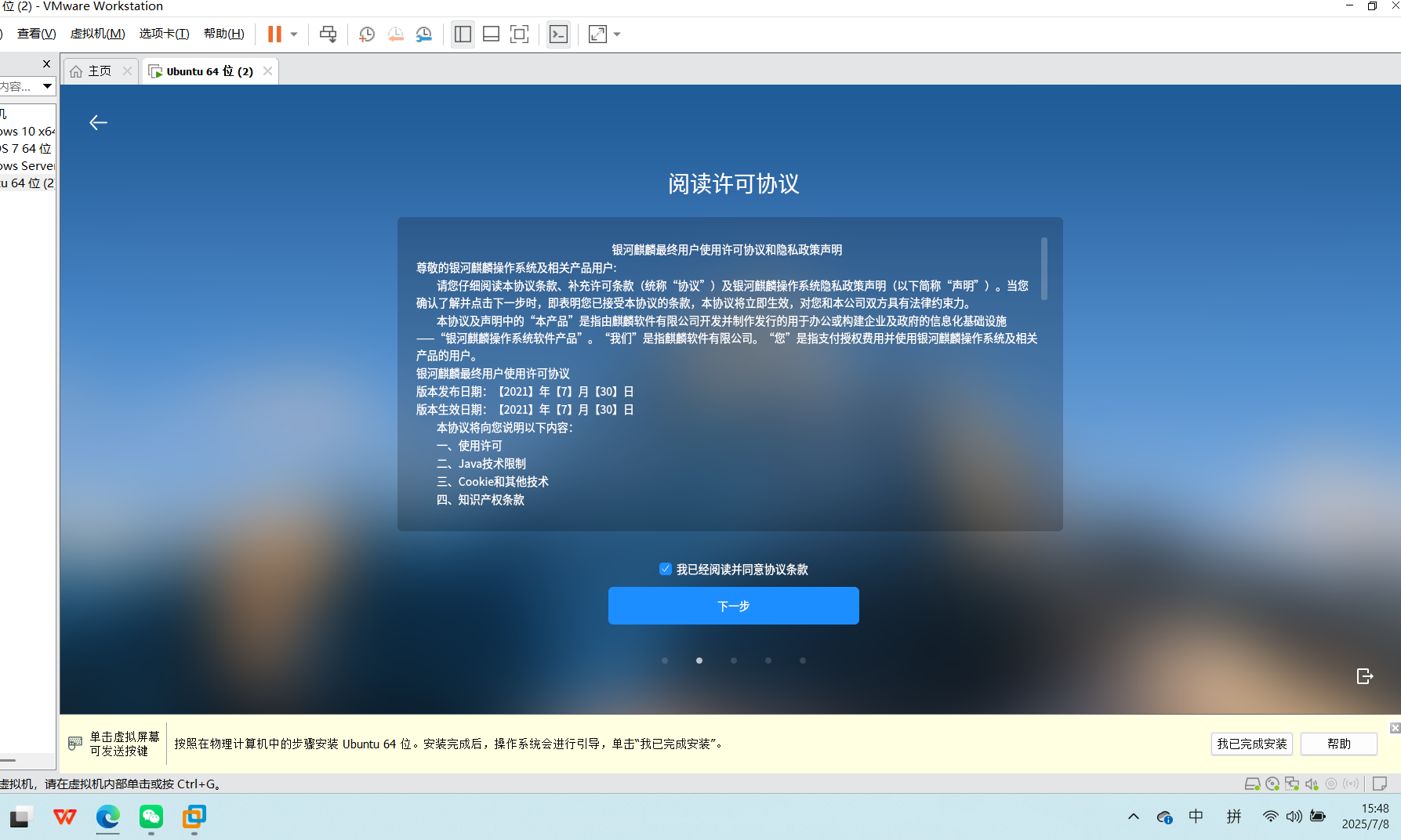This screenshot has height=840, width=1401.
Task: Select the Windows Server VM in library
Action: point(27,166)
